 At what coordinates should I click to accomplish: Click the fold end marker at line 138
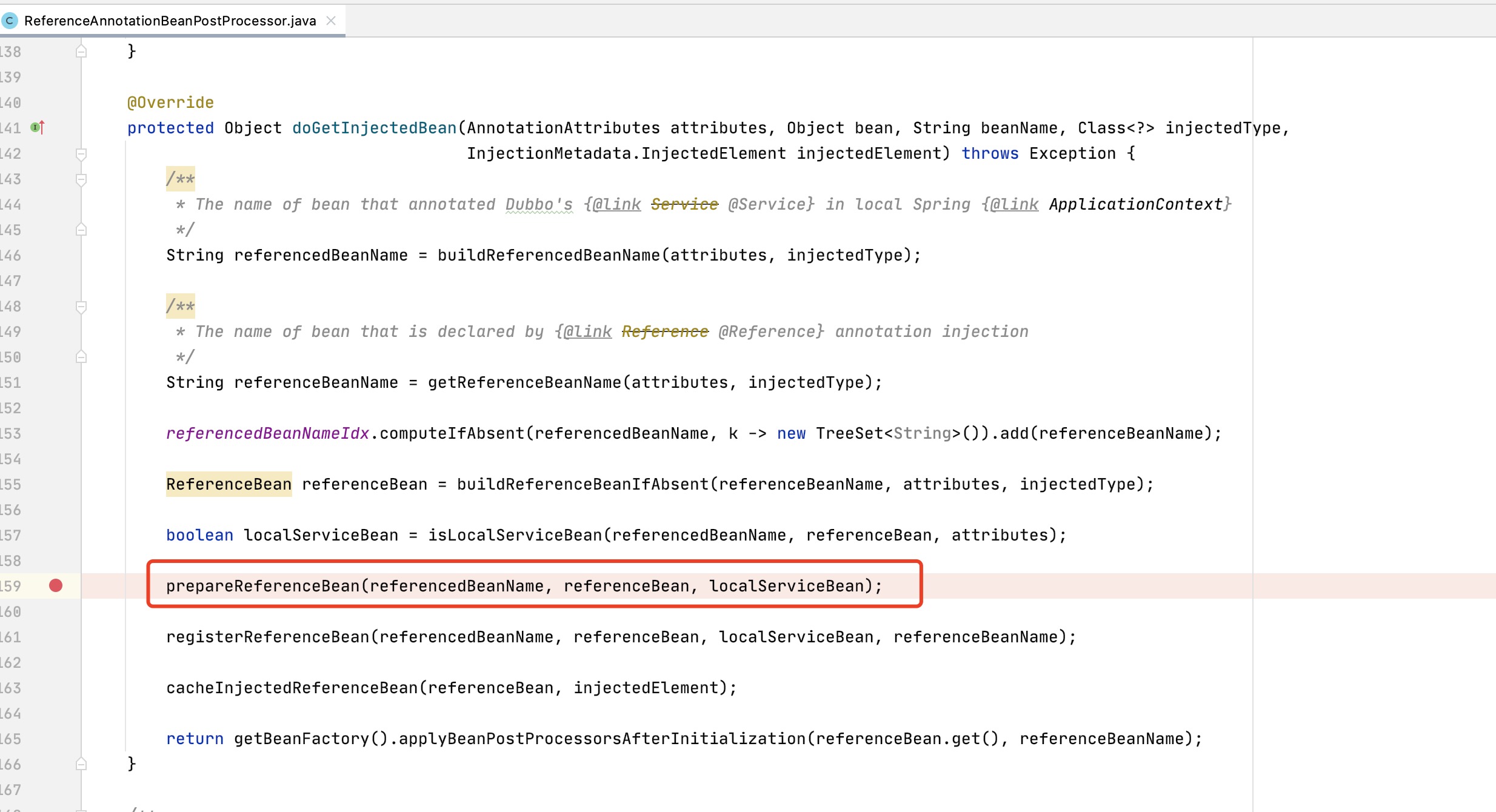pos(81,52)
